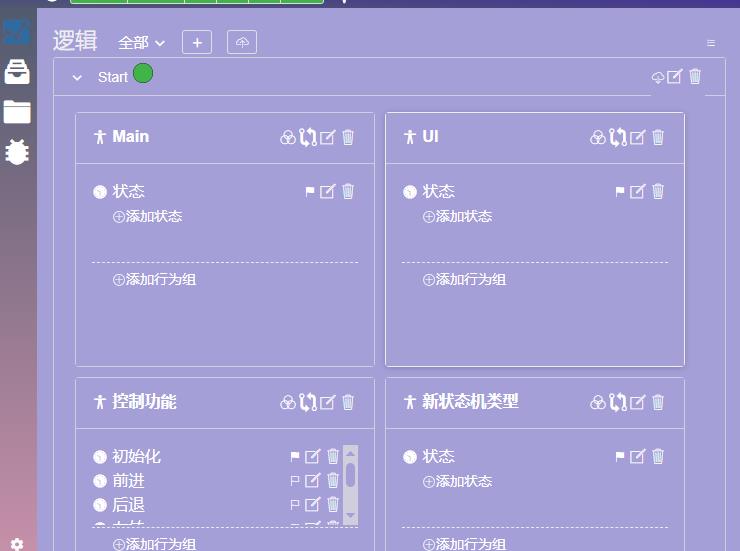
Task: Click the scroll up arrow in 控制功能 list
Action: point(350,453)
